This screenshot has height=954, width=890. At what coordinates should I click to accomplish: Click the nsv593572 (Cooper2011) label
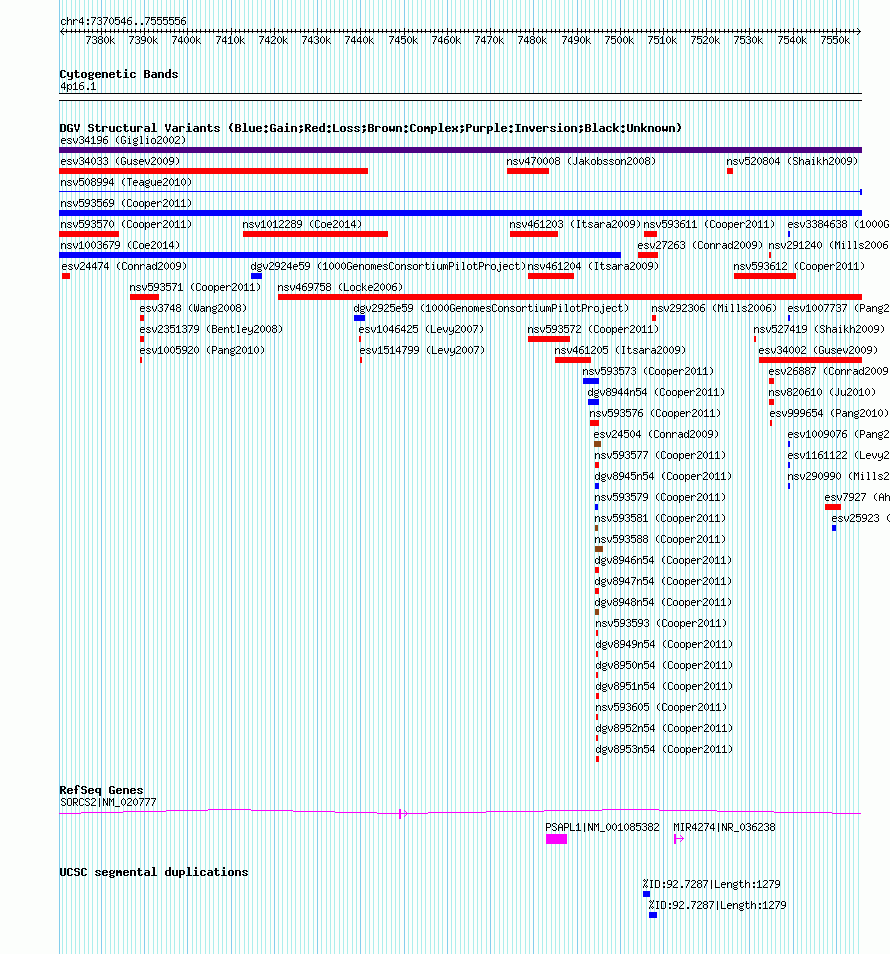click(593, 329)
